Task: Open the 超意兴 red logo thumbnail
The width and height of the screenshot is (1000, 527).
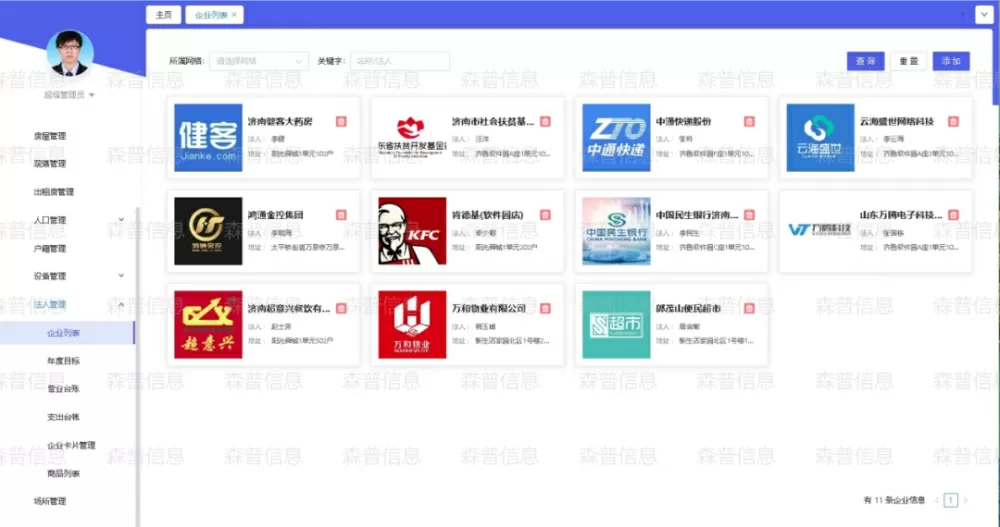Action: pyautogui.click(x=208, y=324)
